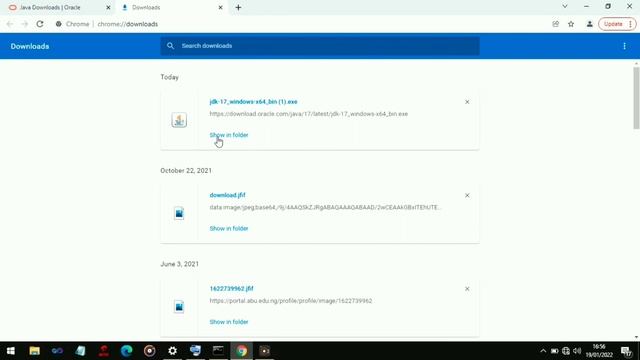The image size is (640, 360).
Task: Click the Chrome site info icon
Action: click(59, 24)
